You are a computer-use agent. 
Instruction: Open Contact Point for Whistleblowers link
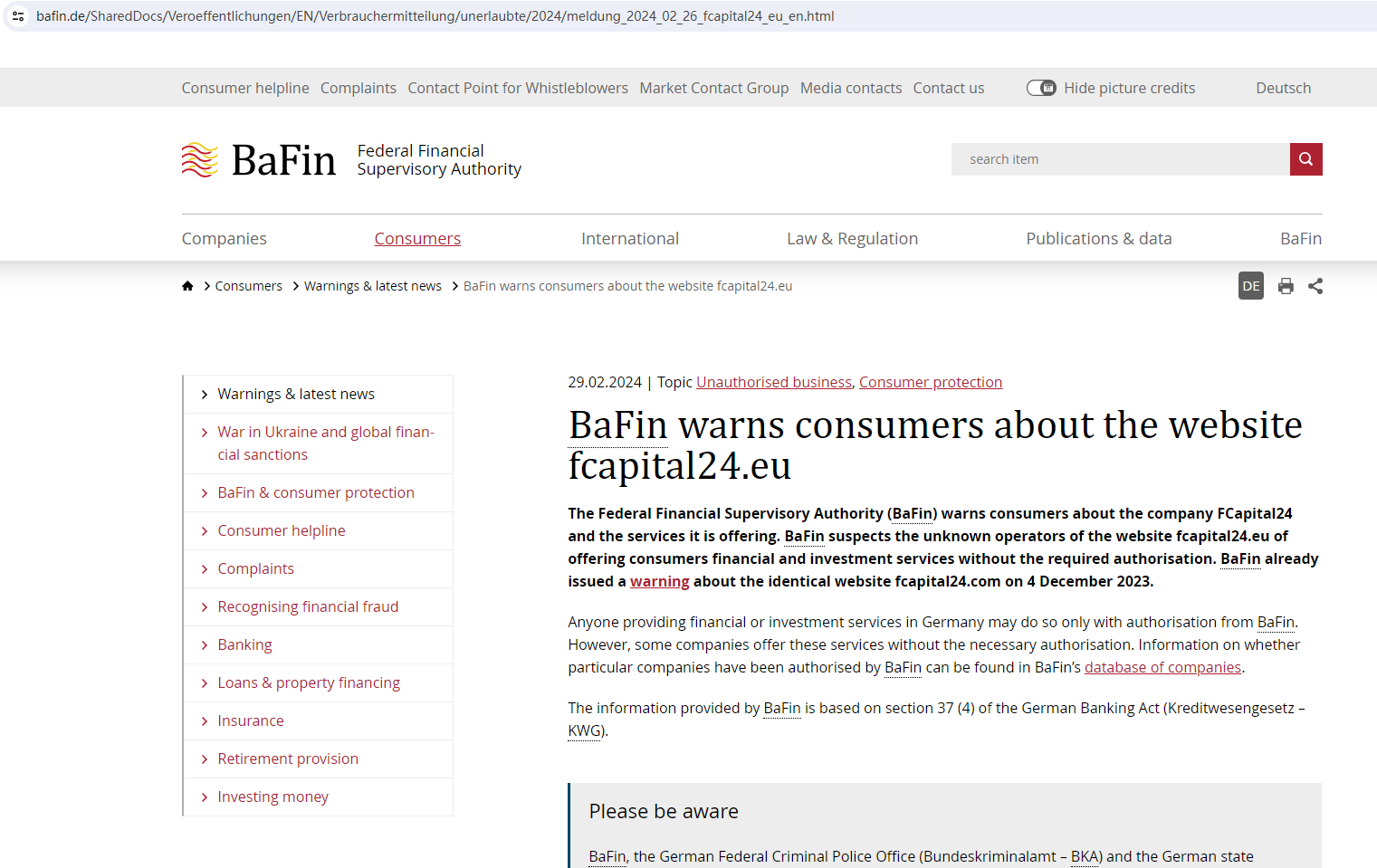point(518,88)
